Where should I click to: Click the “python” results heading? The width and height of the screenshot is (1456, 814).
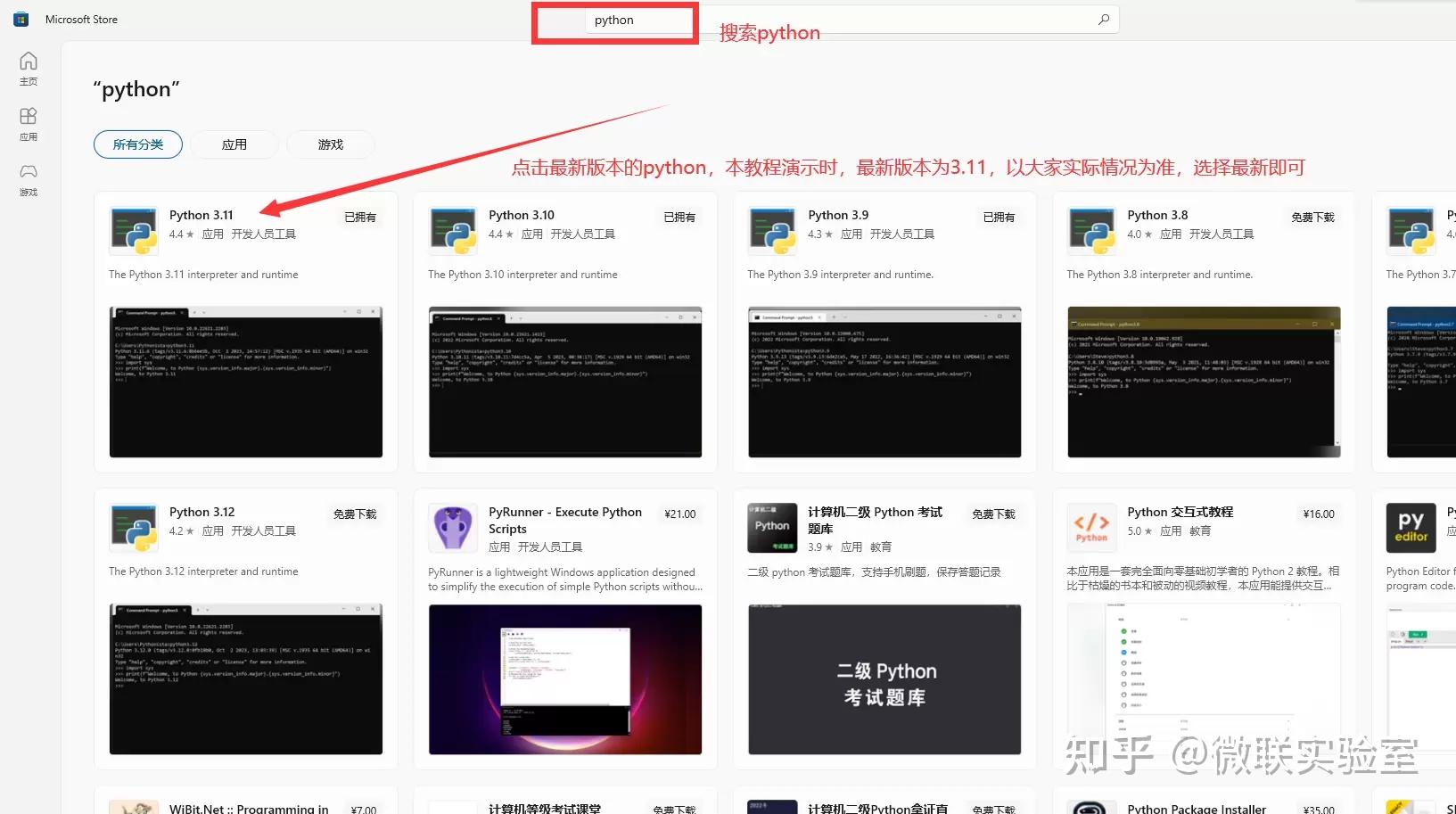pos(136,89)
